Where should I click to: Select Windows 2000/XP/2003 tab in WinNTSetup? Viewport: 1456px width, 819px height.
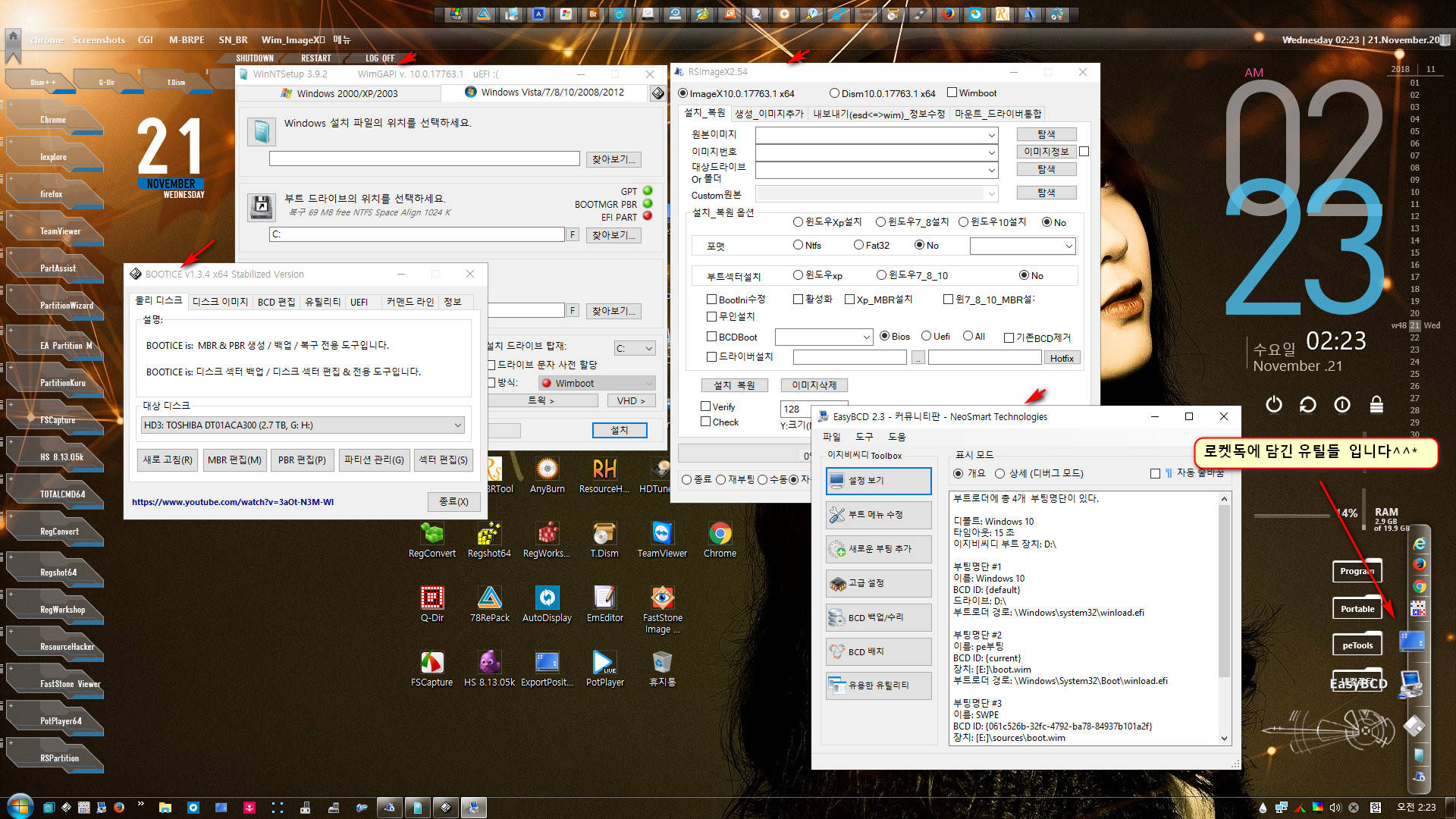[x=339, y=93]
